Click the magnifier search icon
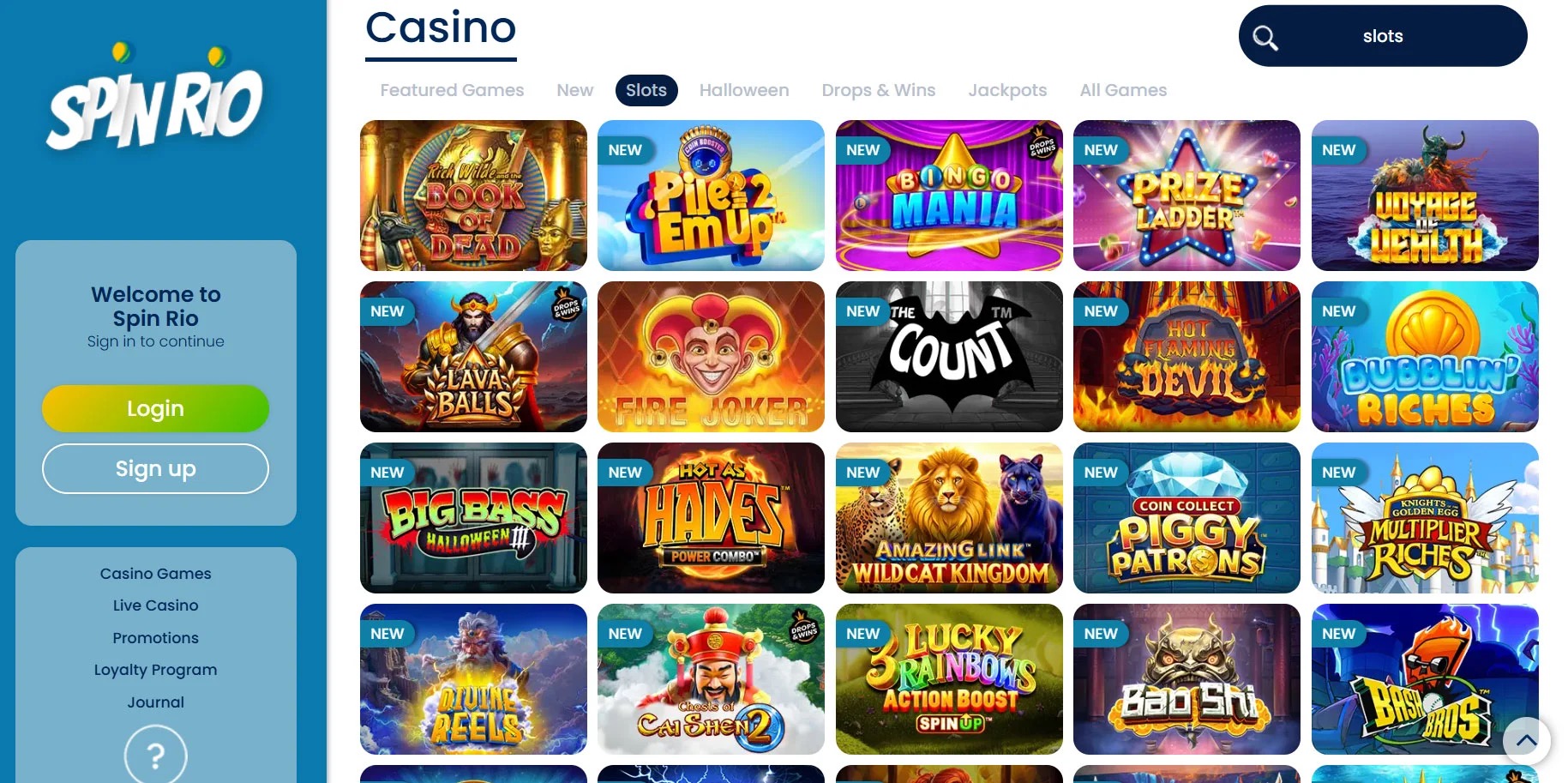 click(x=1265, y=38)
